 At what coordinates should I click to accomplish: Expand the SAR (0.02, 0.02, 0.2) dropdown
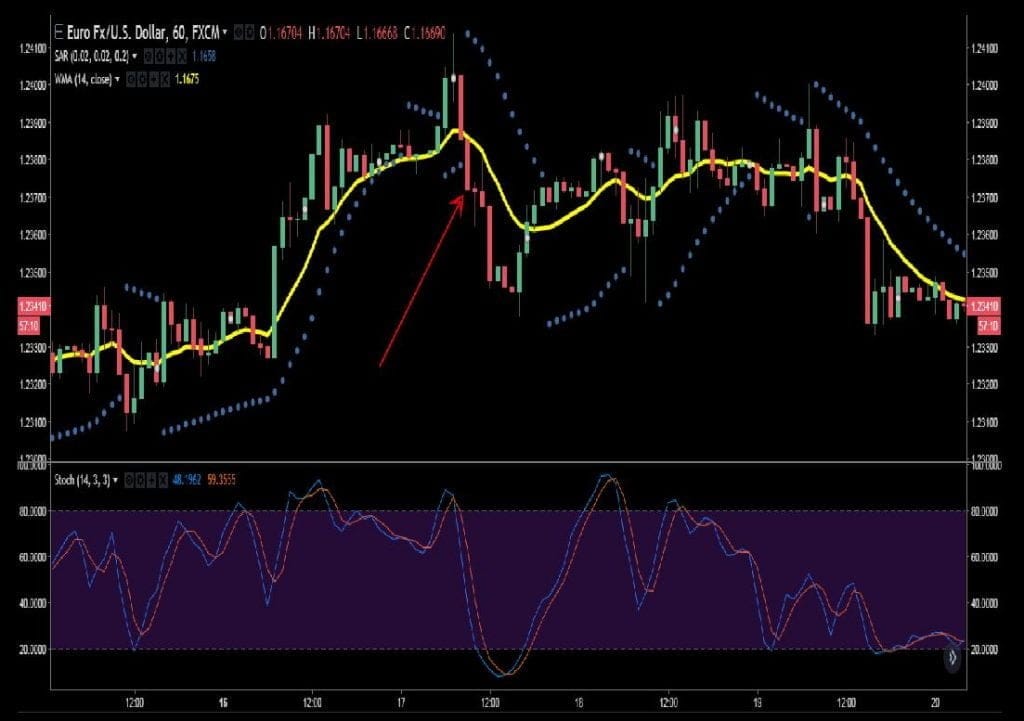pyautogui.click(x=135, y=55)
